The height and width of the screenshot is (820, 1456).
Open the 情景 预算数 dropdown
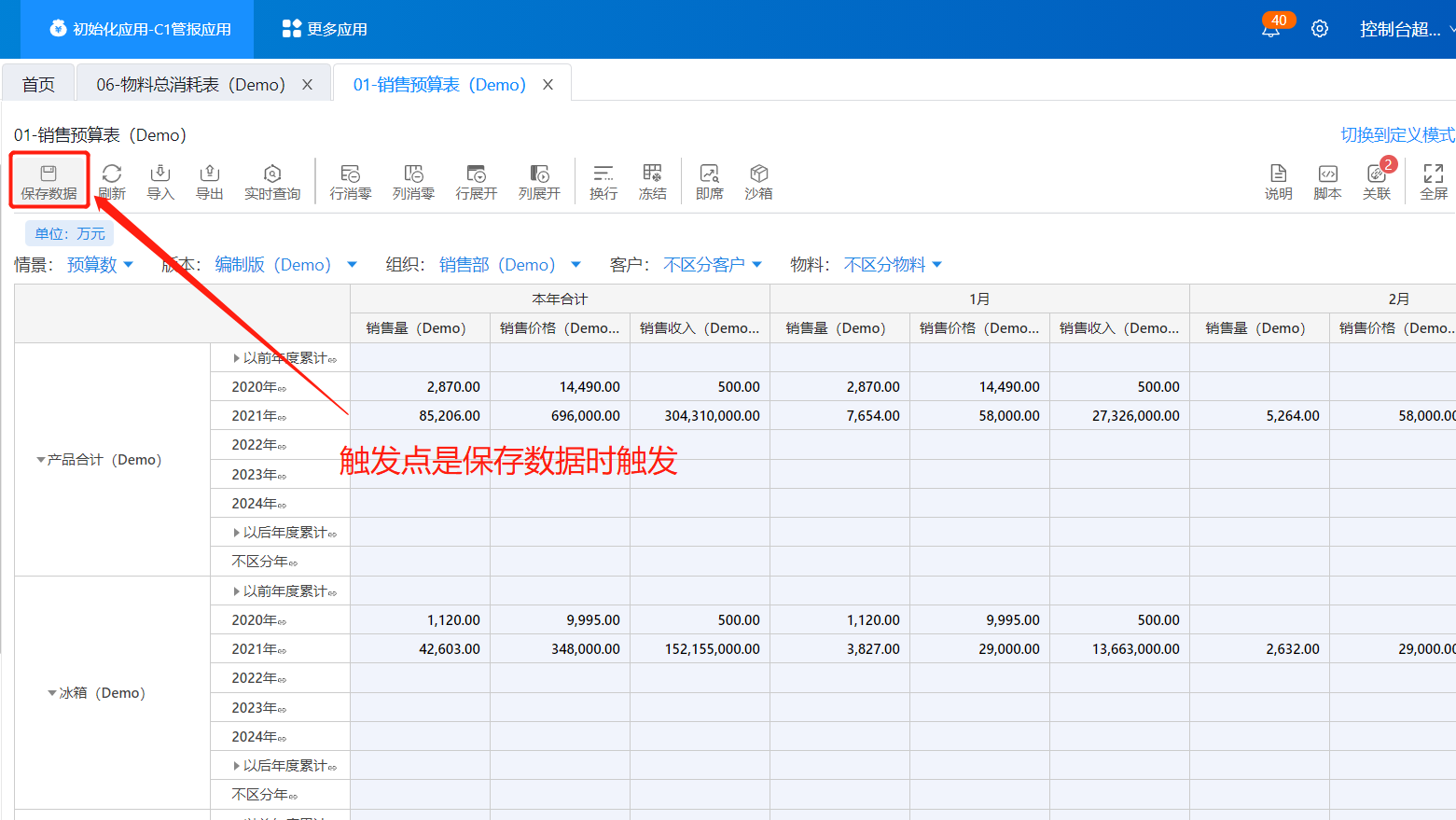(x=100, y=265)
